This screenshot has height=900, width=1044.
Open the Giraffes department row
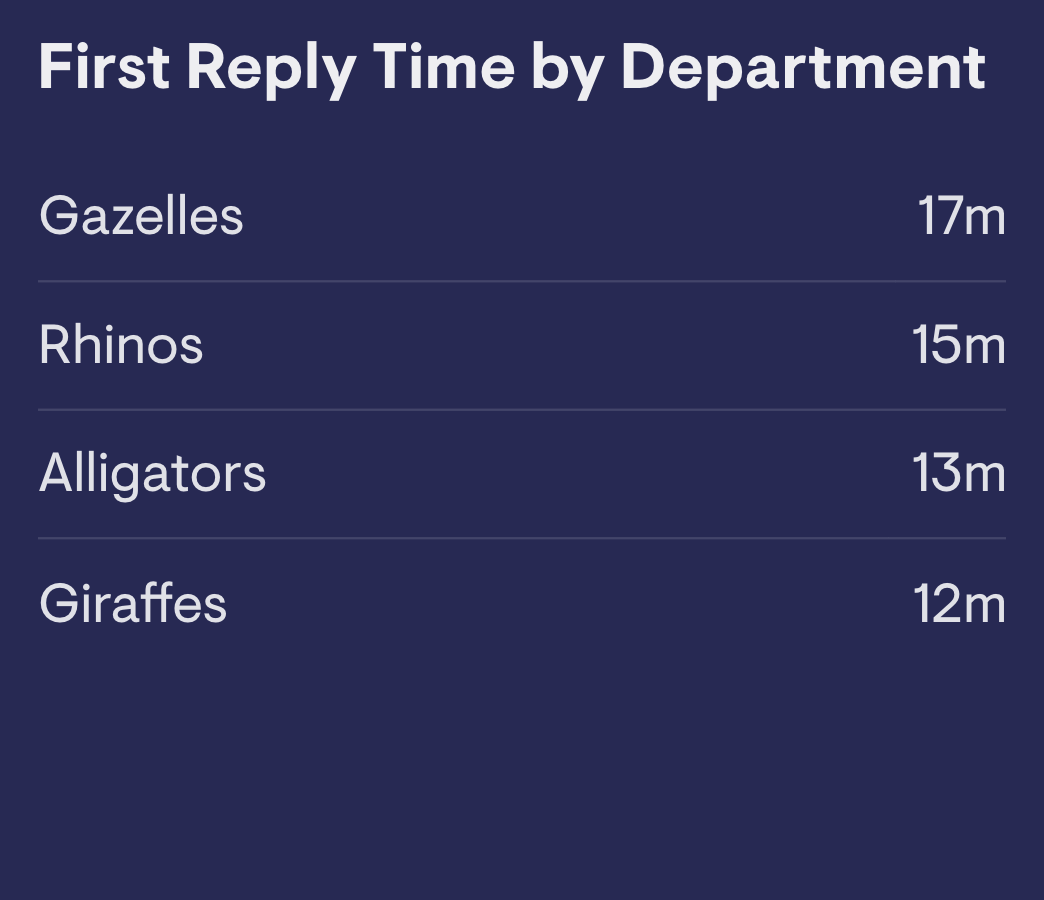coord(522,603)
